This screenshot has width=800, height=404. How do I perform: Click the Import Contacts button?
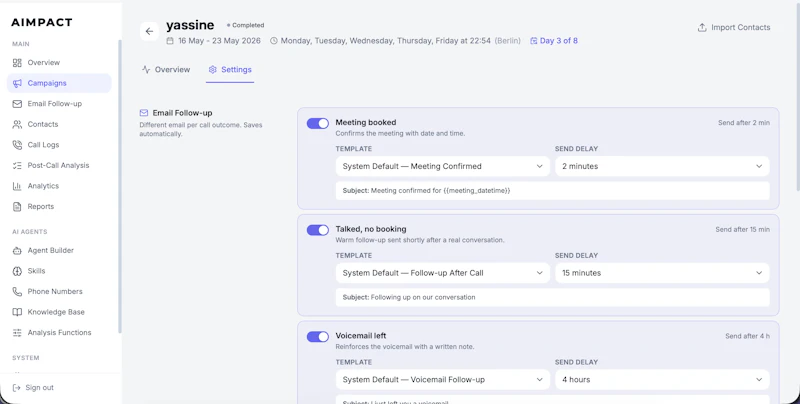tap(734, 28)
